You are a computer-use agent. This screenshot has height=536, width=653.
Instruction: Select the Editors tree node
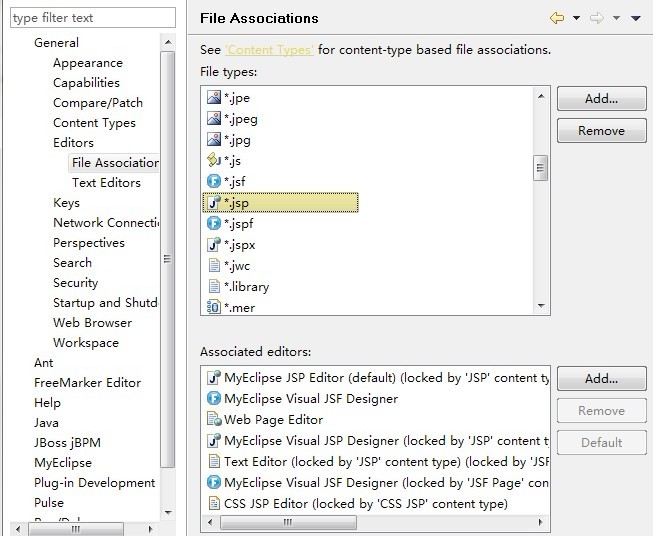coord(73,143)
